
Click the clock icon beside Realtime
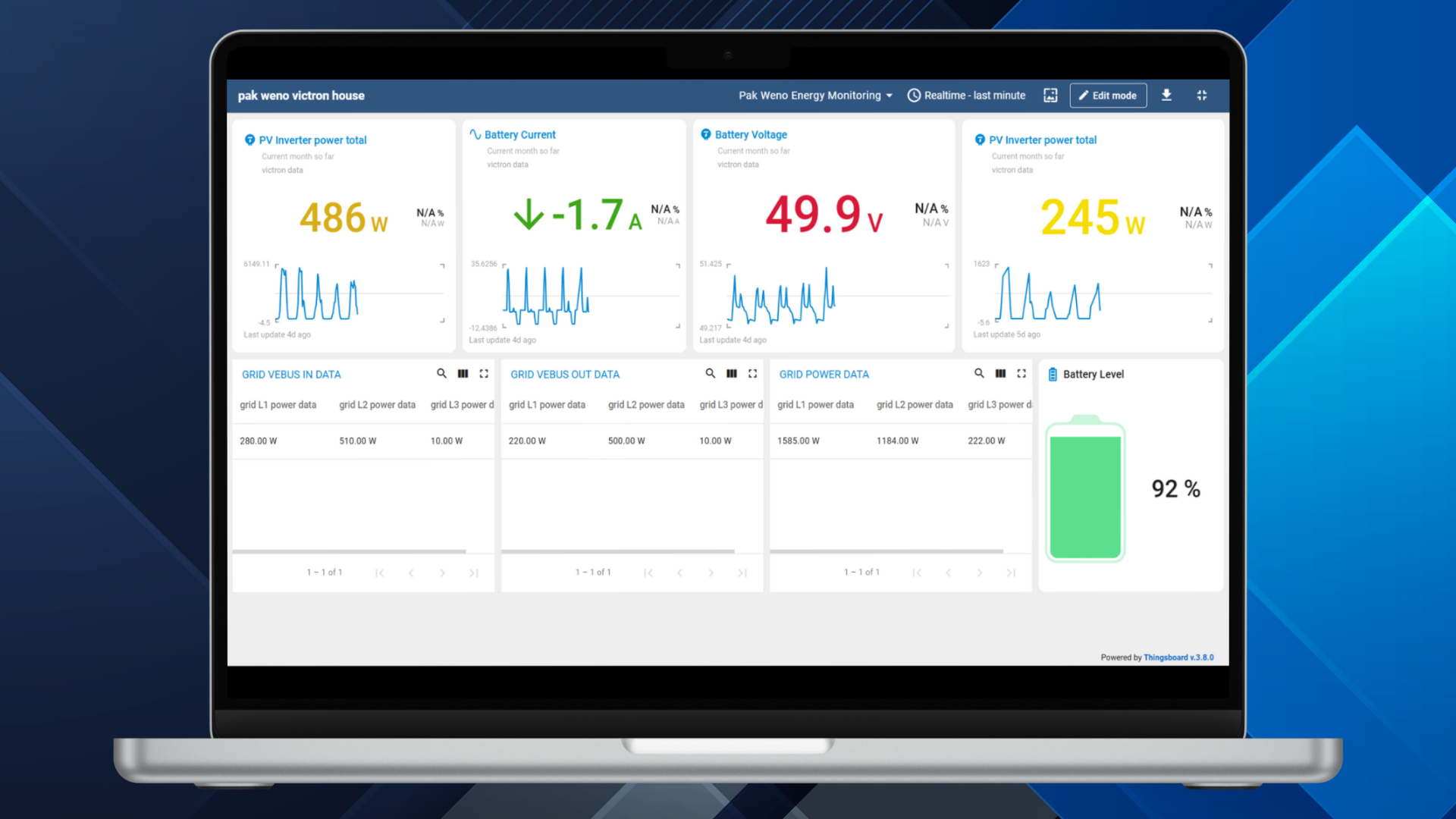(914, 96)
